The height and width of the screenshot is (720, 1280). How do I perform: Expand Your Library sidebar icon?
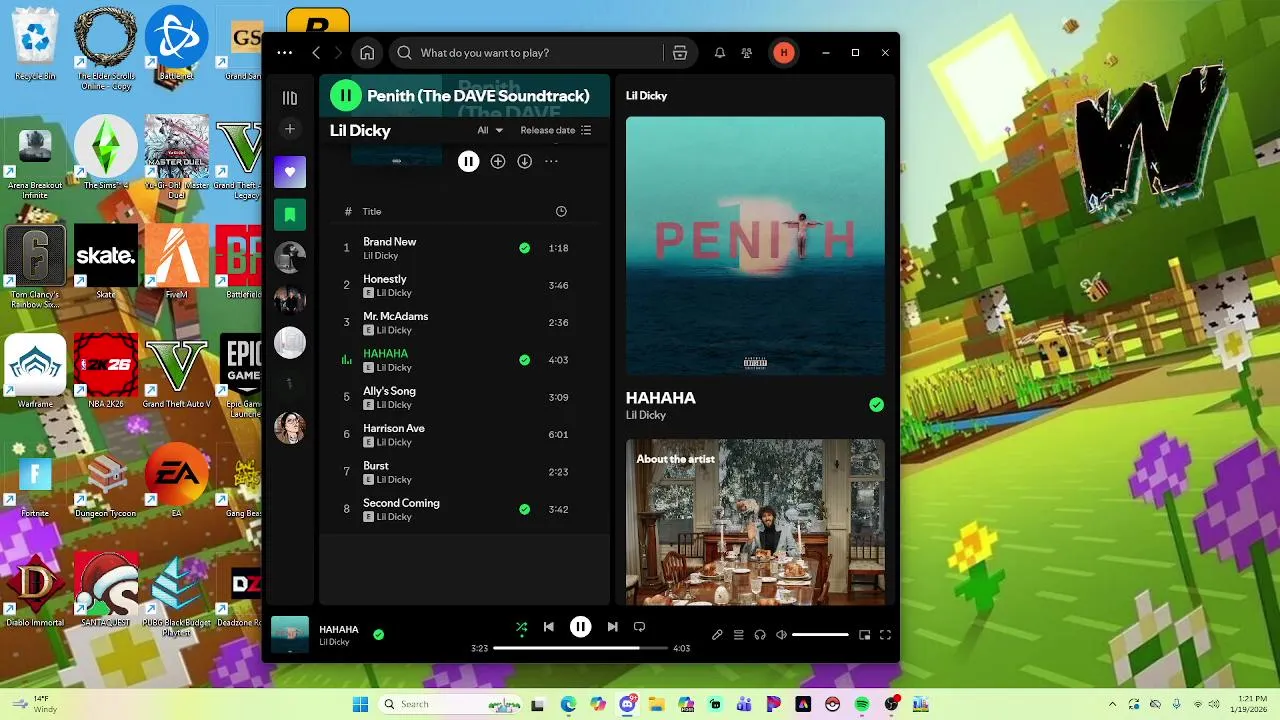pyautogui.click(x=290, y=98)
